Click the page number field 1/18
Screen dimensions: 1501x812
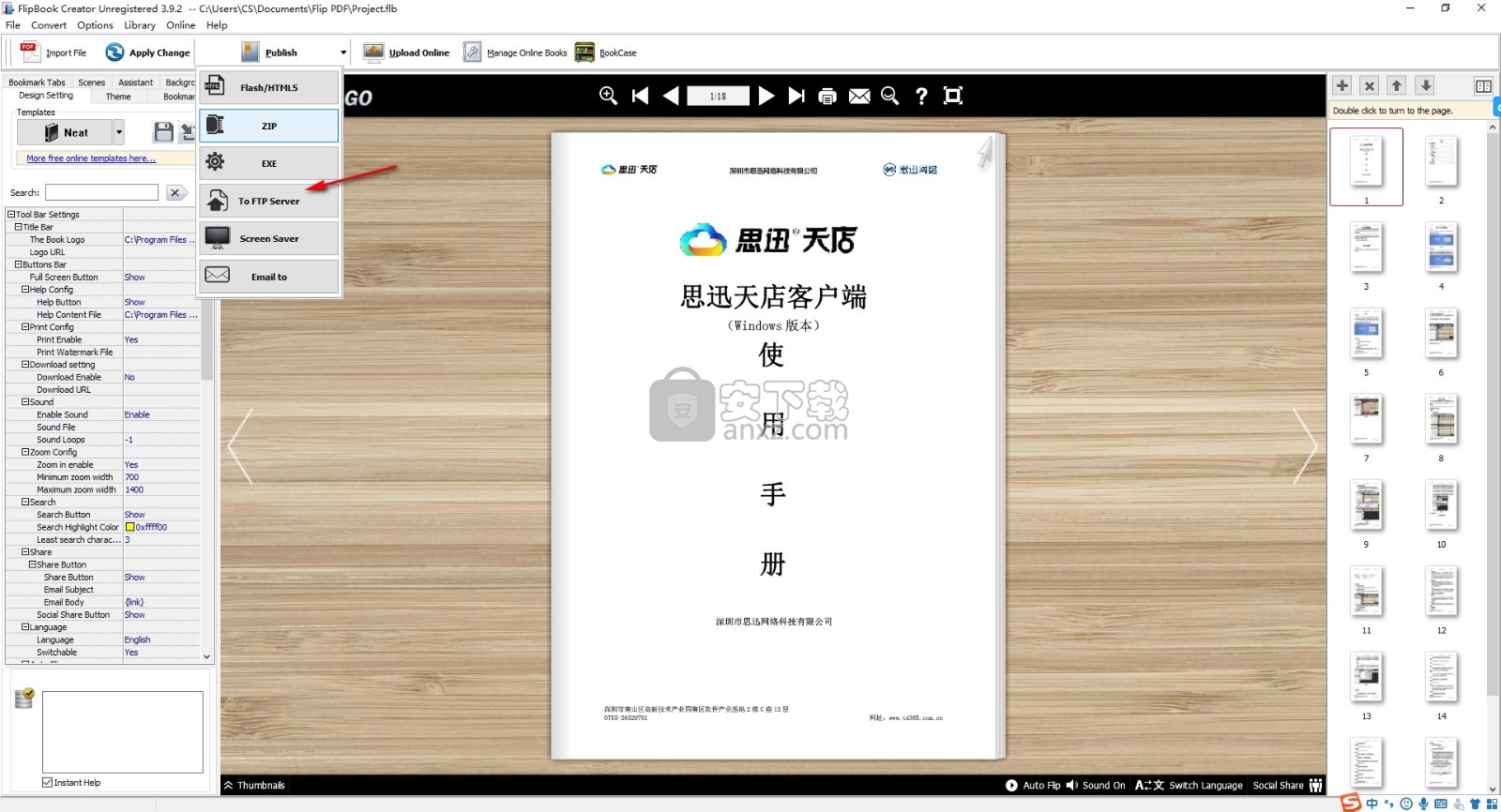coord(718,96)
